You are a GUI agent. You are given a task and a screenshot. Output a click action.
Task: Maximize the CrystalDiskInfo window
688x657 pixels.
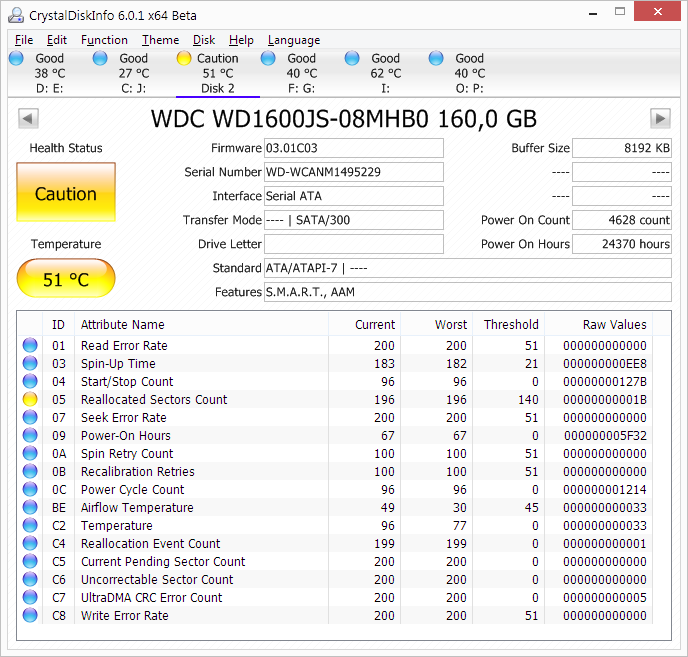620,11
